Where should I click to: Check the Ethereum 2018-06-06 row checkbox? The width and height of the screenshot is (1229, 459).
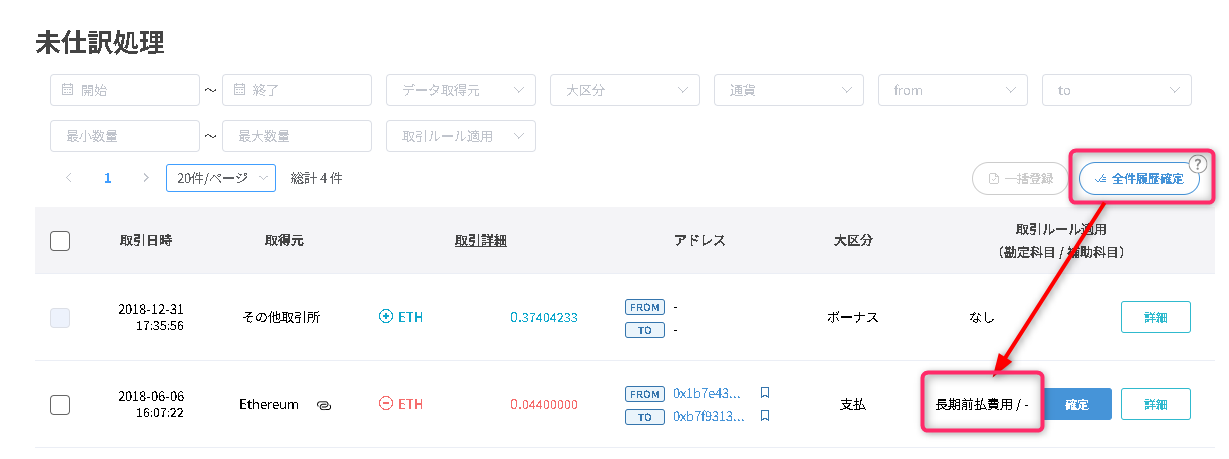click(x=60, y=405)
